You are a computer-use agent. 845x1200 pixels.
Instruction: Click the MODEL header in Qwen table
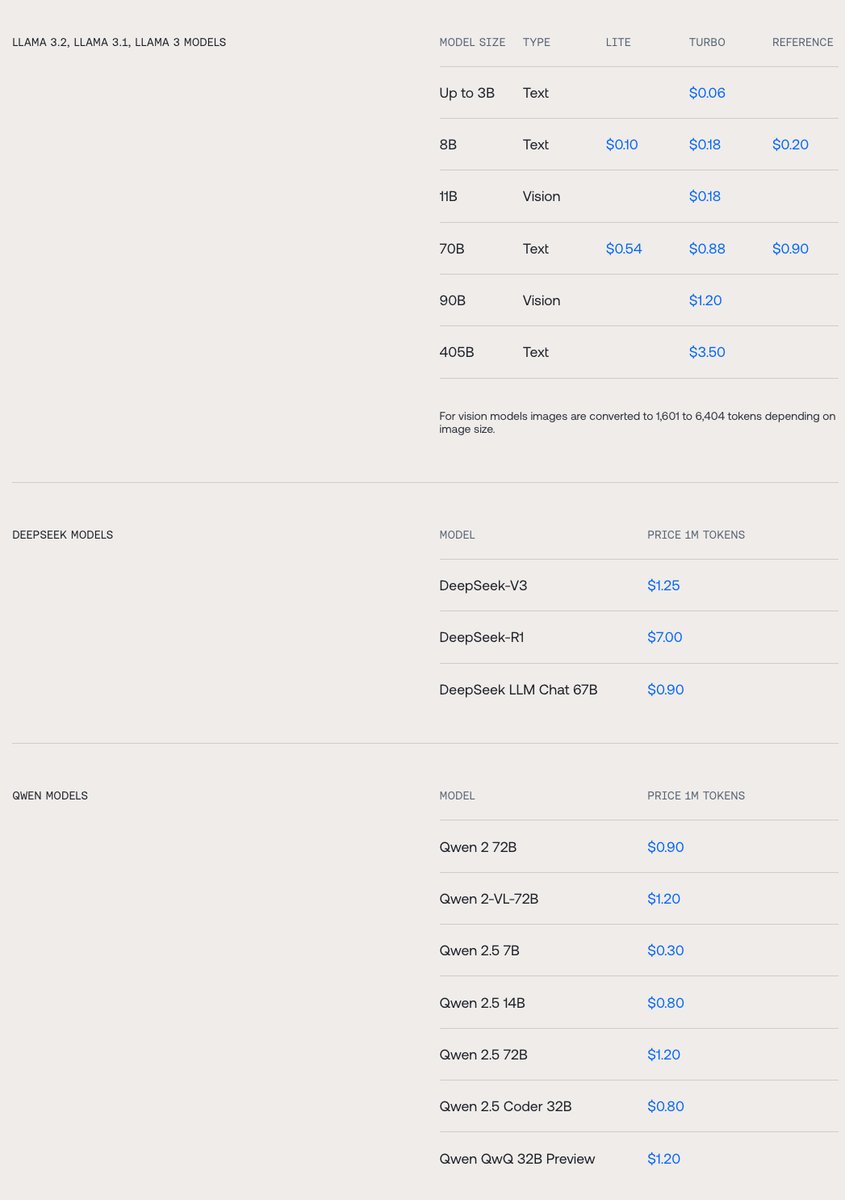coord(457,796)
